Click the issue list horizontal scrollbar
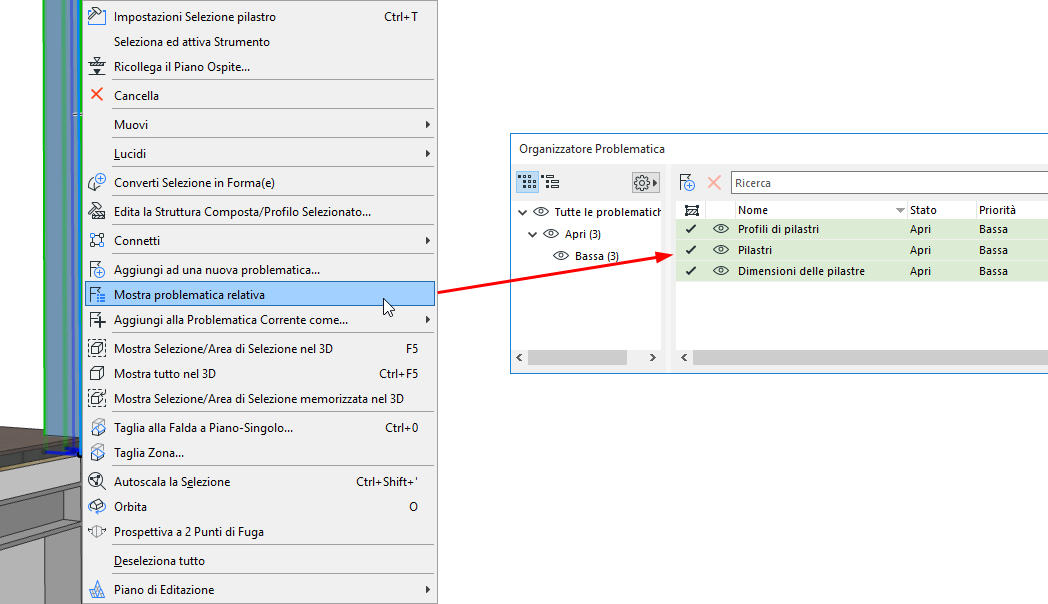 coord(870,357)
